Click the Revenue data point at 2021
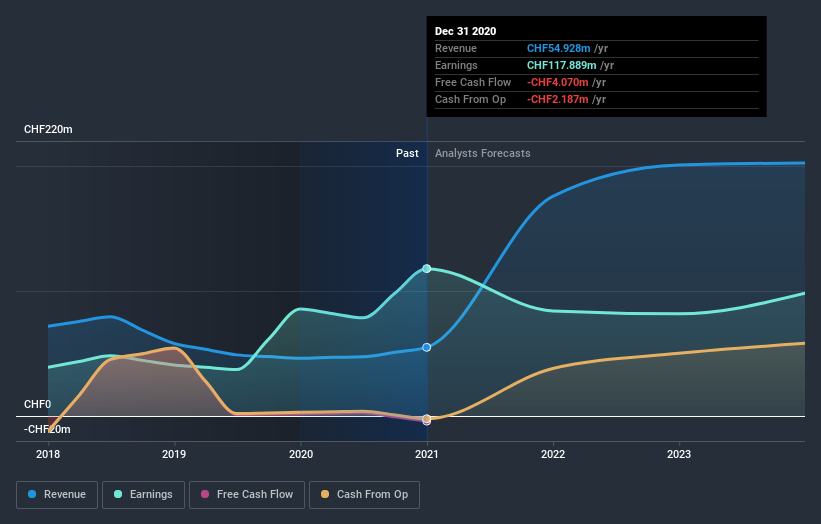Viewport: 821px width, 524px height. [427, 348]
